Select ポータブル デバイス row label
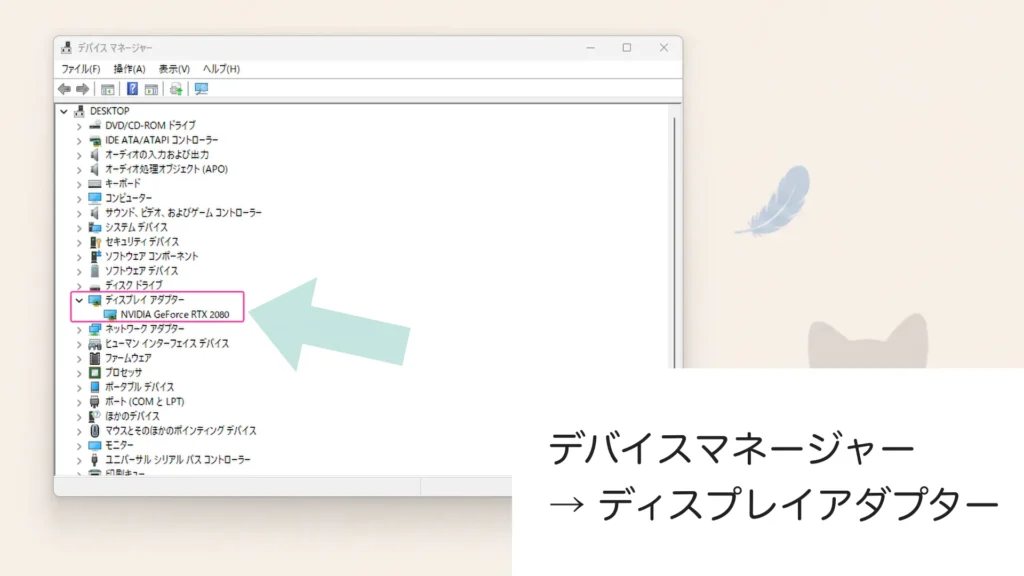Viewport: 1024px width, 576px height. click(140, 387)
